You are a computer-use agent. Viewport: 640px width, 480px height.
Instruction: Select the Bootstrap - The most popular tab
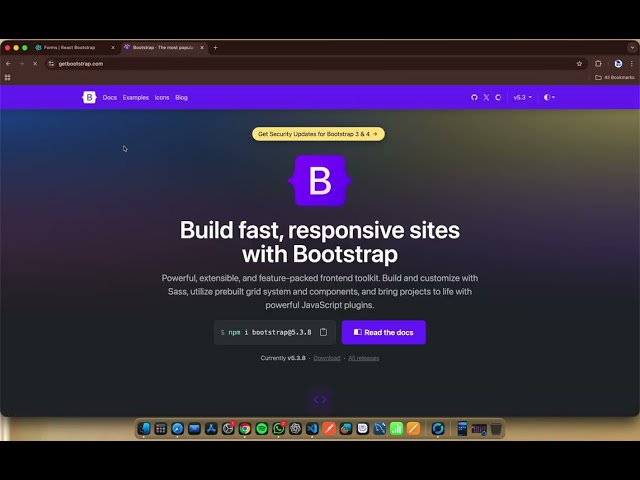(x=163, y=48)
